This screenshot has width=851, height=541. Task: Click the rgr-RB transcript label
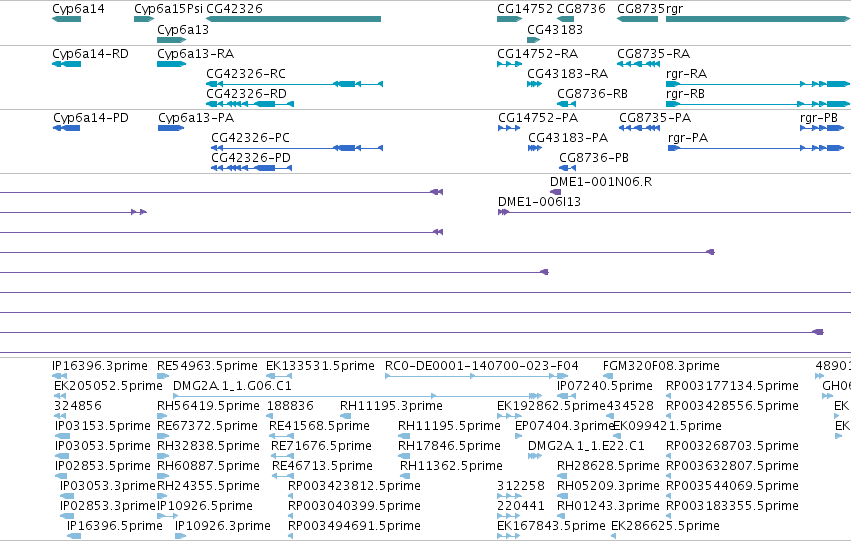pos(685,93)
